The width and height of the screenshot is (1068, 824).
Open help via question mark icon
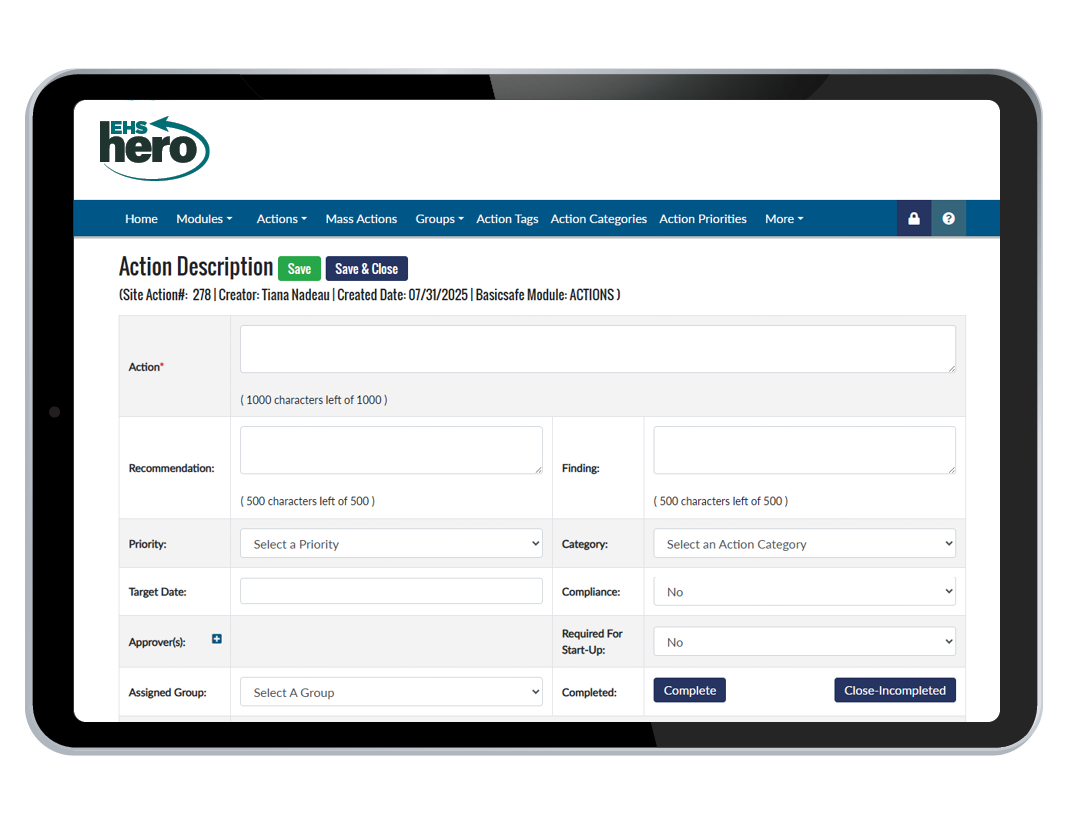pos(948,219)
